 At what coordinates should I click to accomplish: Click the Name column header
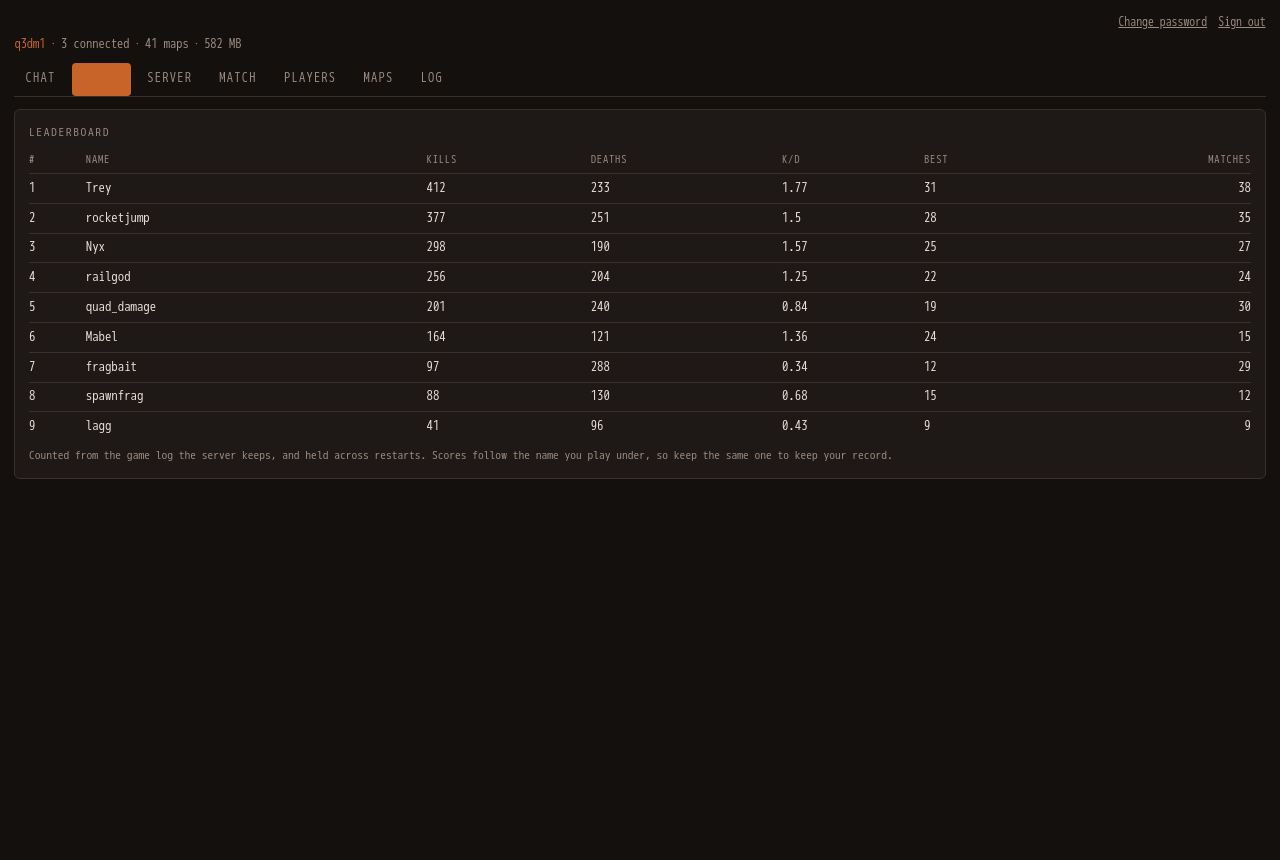tap(98, 160)
